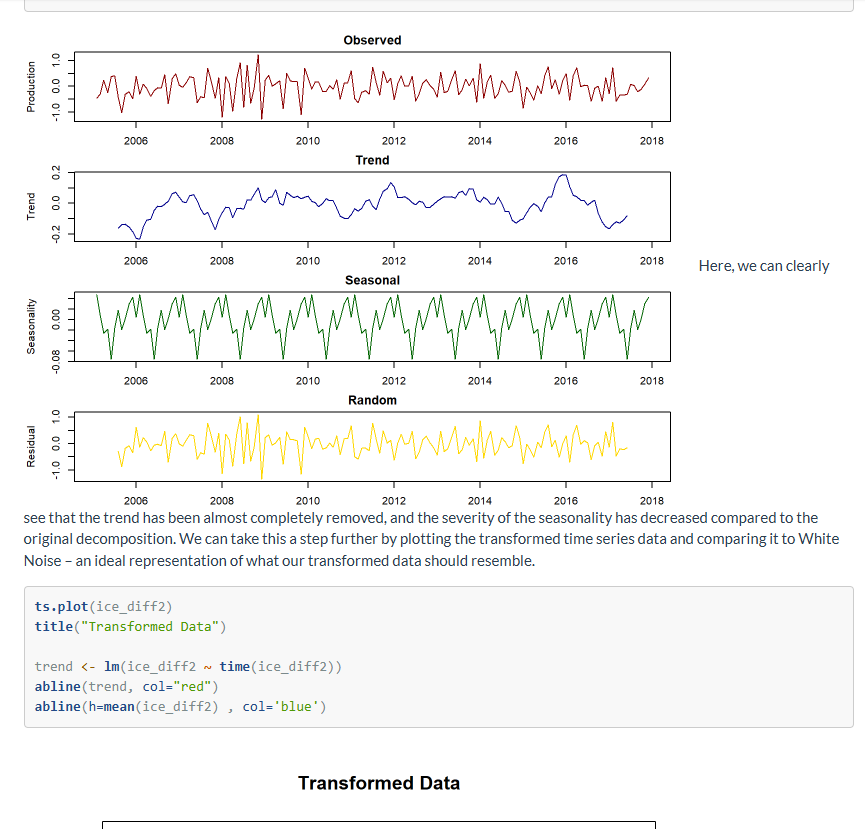Click the abline col="red" code line
Image resolution: width=865 pixels, height=829 pixels.
(x=126, y=686)
